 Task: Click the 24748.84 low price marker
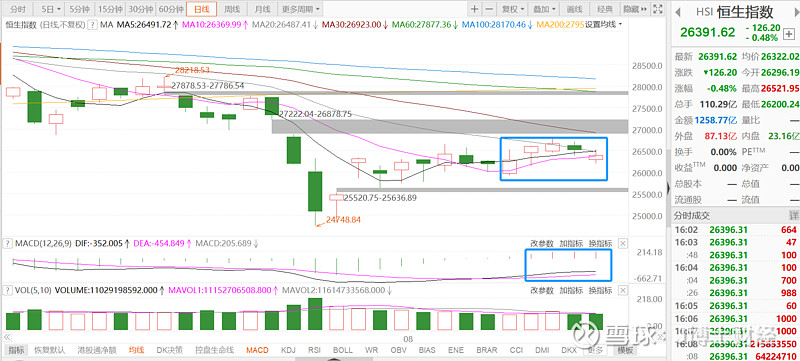click(x=343, y=219)
